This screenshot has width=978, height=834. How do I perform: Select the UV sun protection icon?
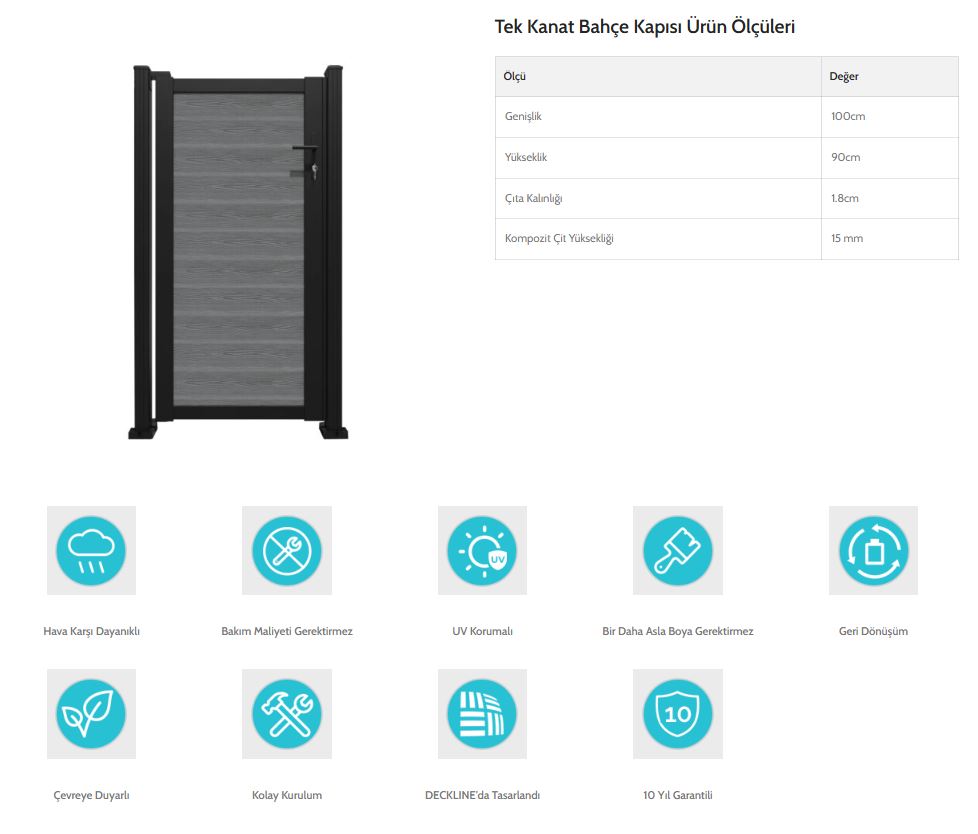click(482, 550)
